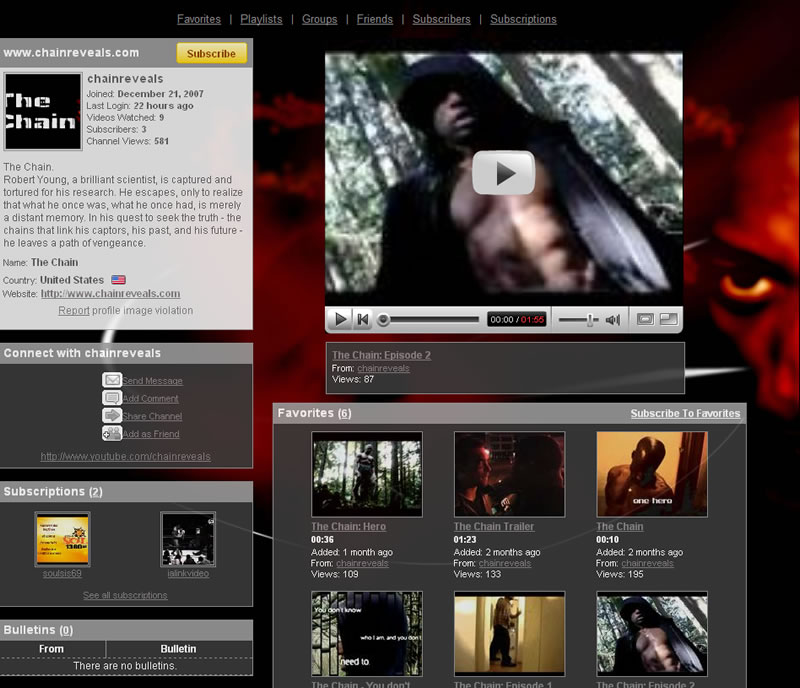Image resolution: width=800 pixels, height=688 pixels.
Task: Click the video seek progress bar
Action: pos(430,319)
